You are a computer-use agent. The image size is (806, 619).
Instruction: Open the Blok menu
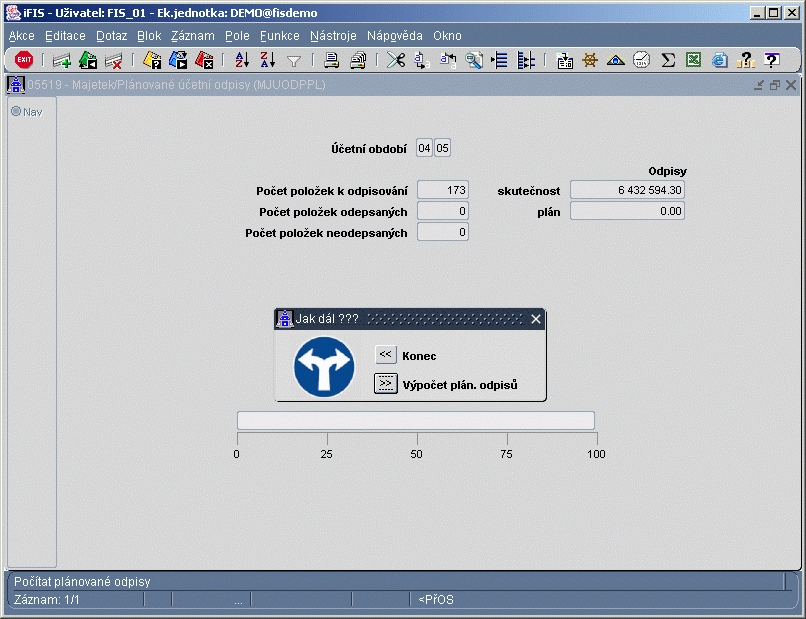(149, 36)
